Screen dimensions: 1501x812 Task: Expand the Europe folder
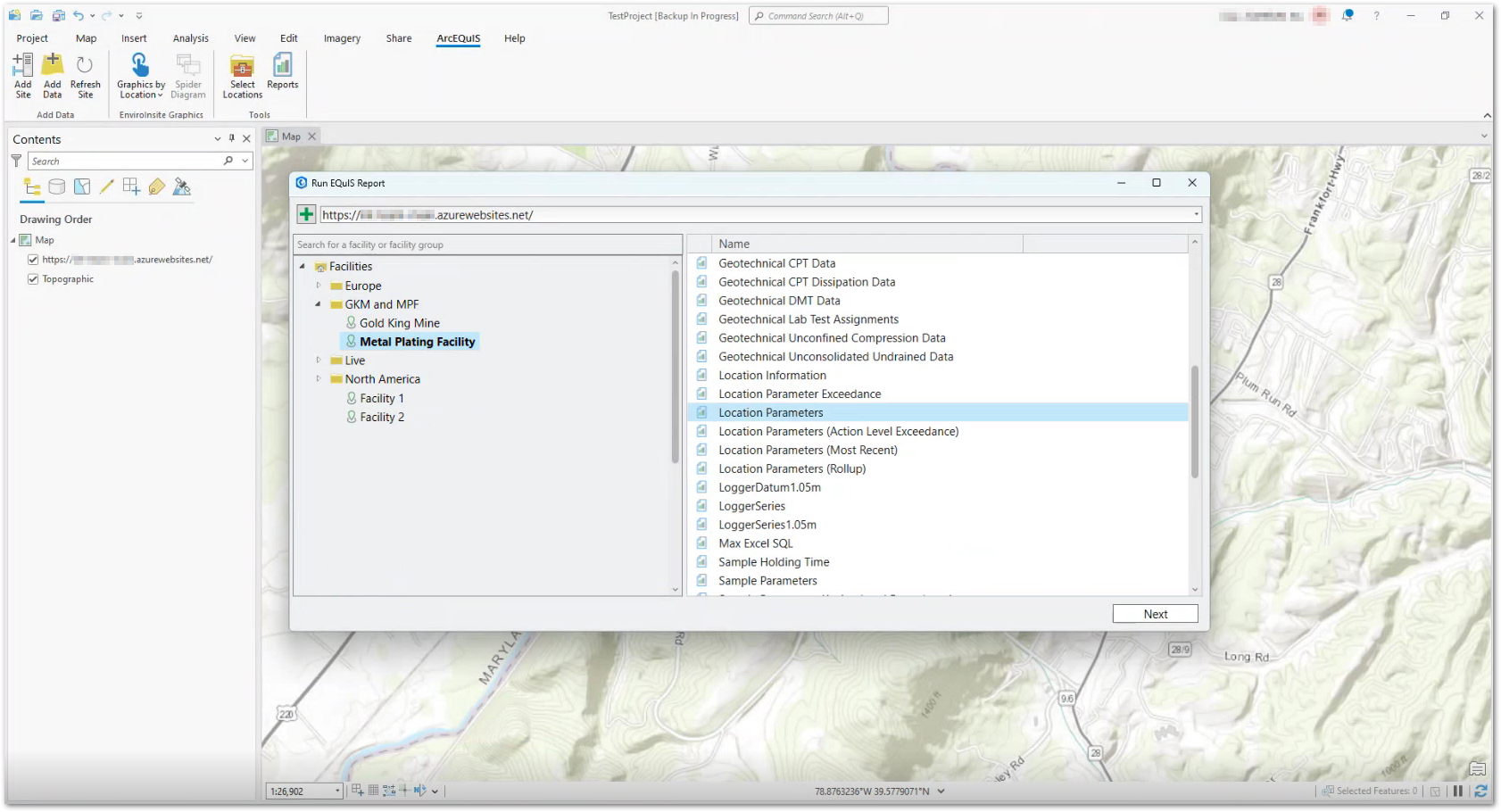point(319,286)
